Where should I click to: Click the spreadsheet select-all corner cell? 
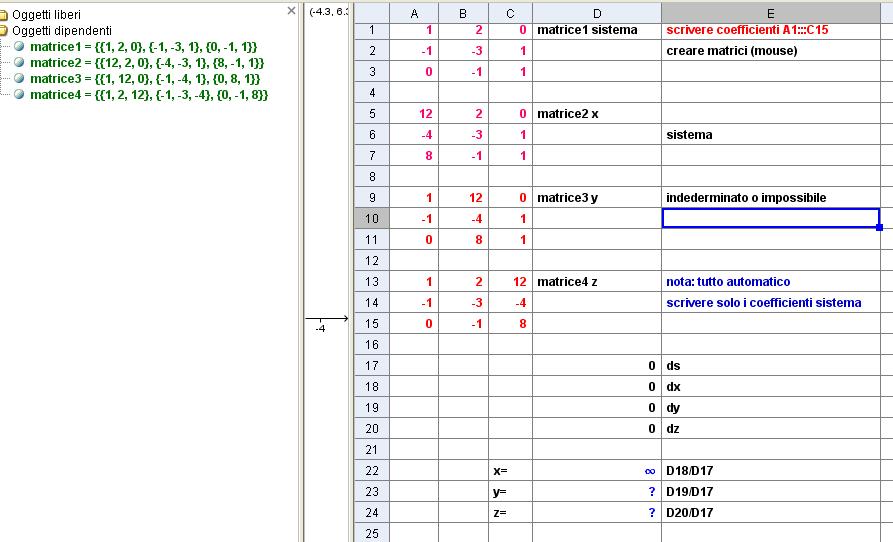point(372,14)
